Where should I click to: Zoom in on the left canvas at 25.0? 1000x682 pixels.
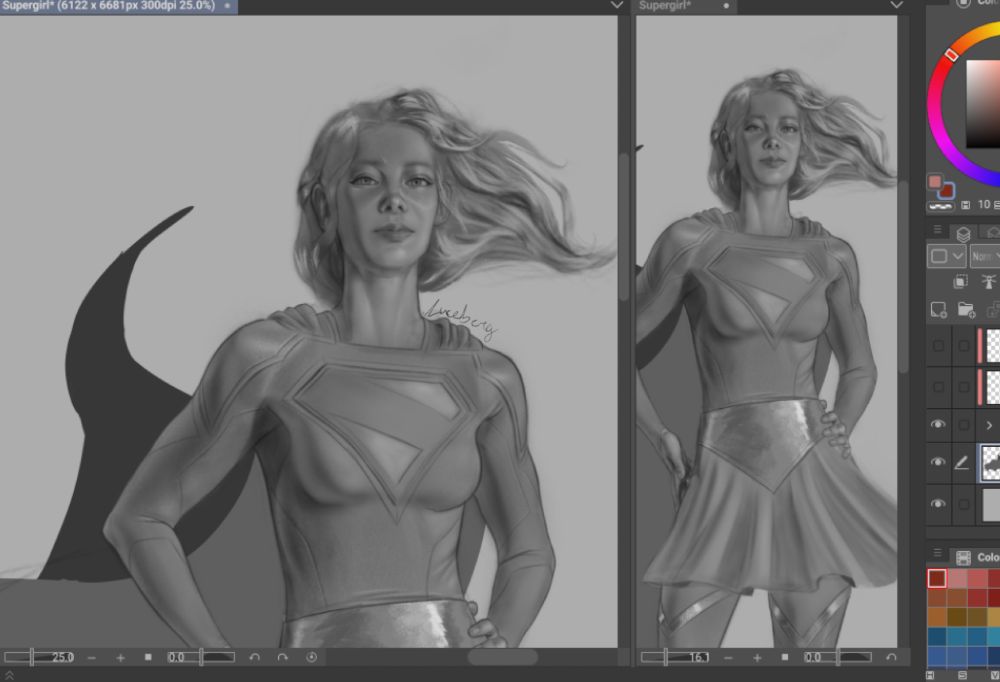point(120,657)
